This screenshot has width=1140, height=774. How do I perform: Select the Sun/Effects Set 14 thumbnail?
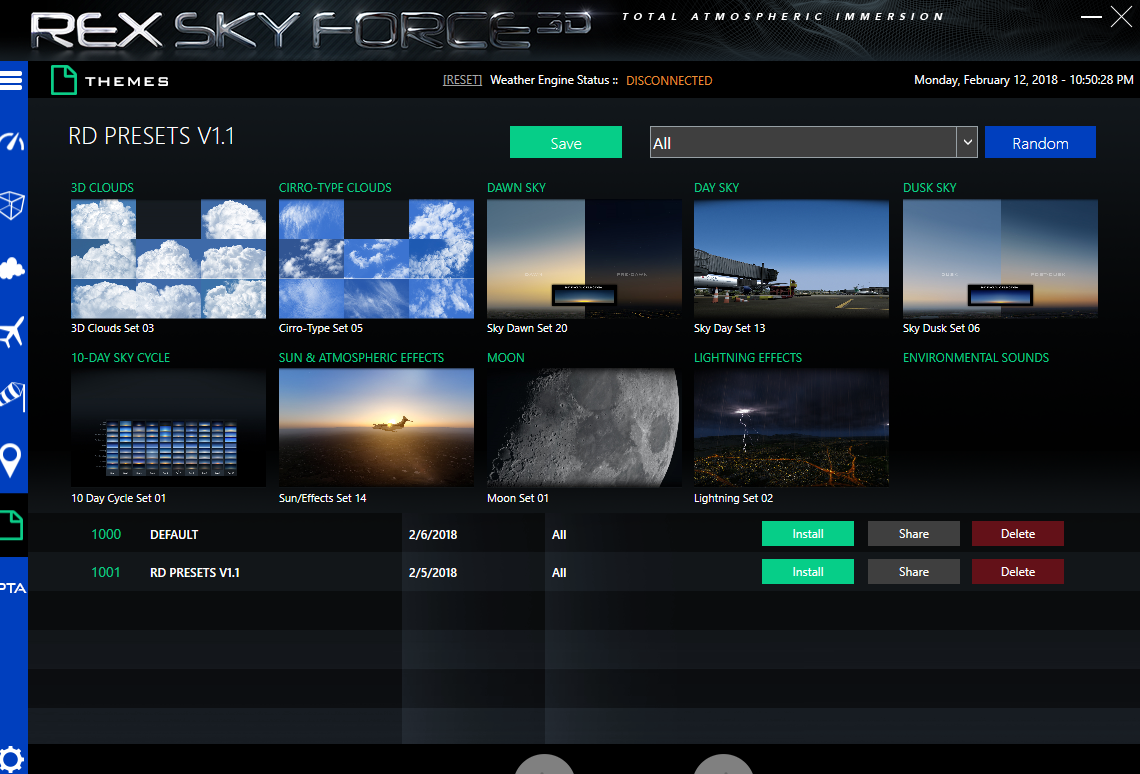coord(376,428)
